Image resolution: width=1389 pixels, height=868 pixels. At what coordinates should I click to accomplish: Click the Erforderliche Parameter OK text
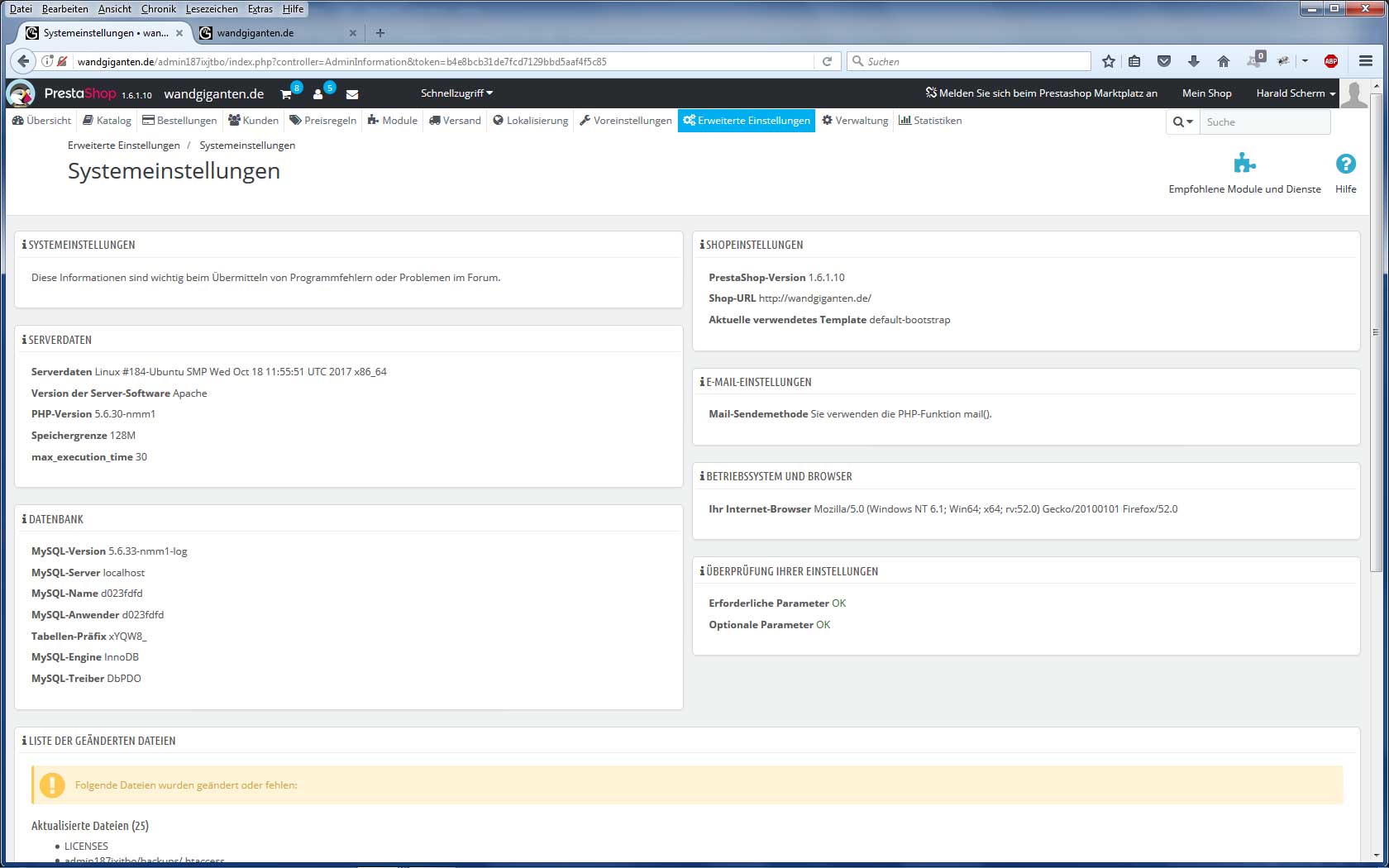777,603
